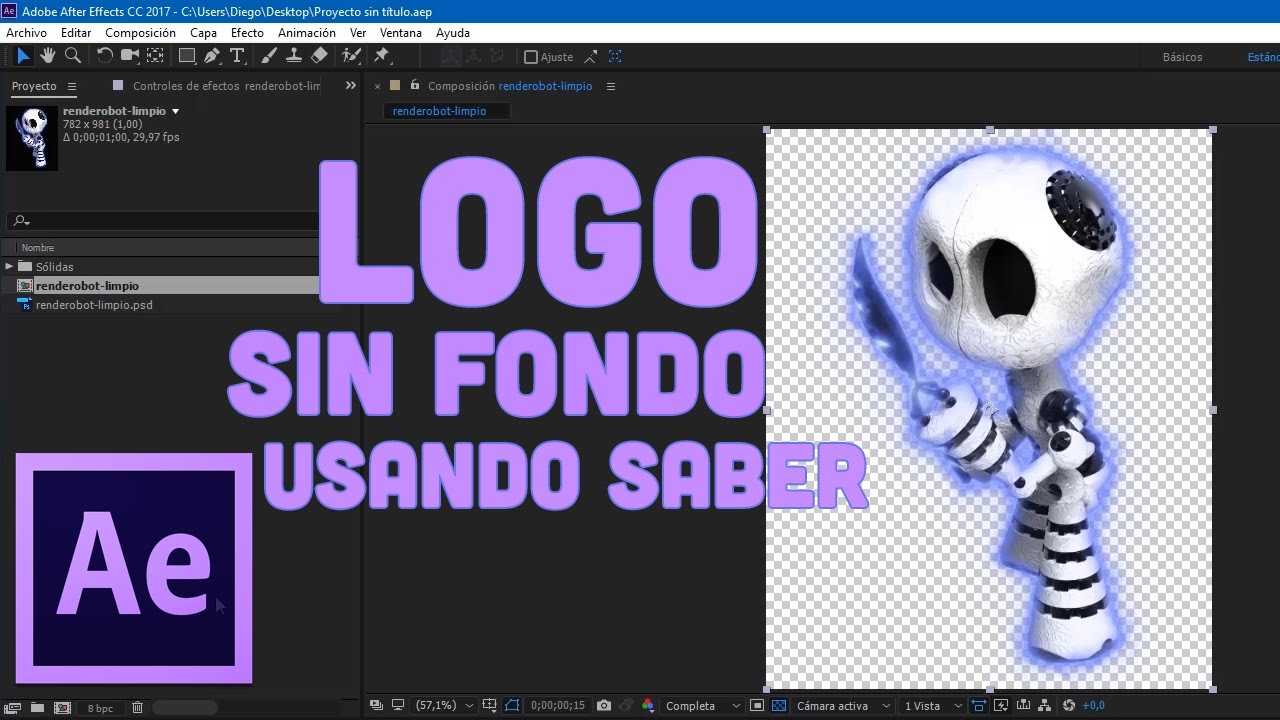
Task: Open the Completa resolution dropdown
Action: [x=702, y=705]
